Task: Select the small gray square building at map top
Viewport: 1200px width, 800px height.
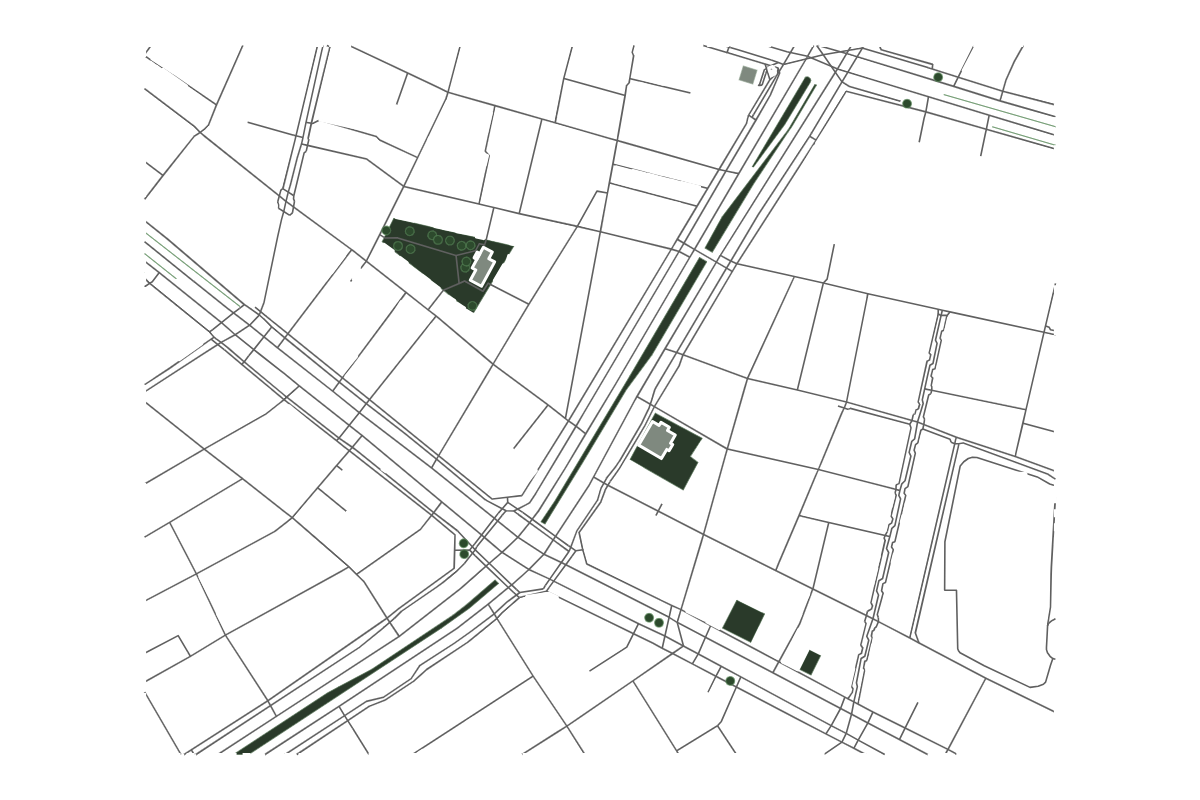Action: [x=748, y=74]
